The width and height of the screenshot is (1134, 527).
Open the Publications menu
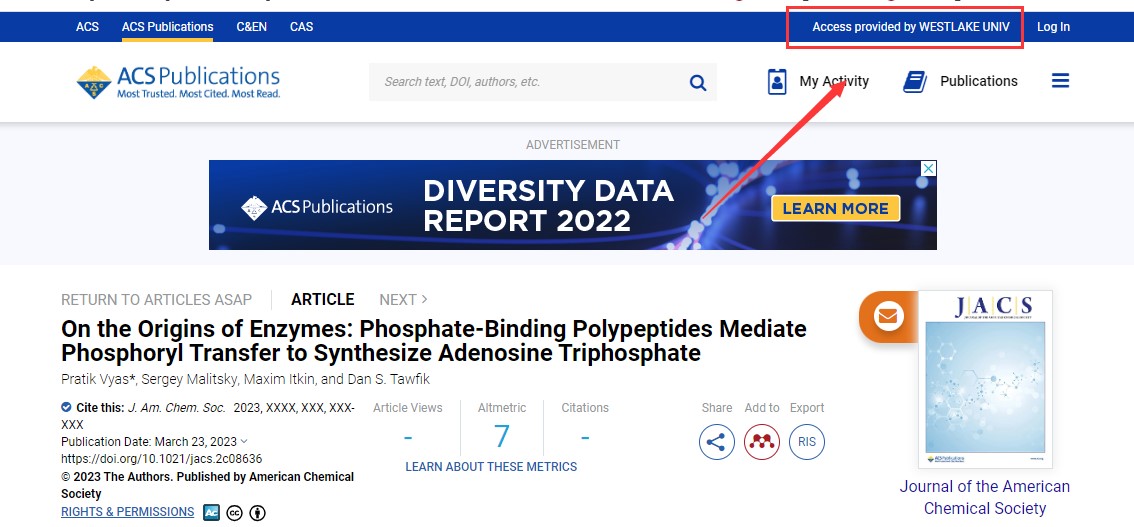[960, 82]
